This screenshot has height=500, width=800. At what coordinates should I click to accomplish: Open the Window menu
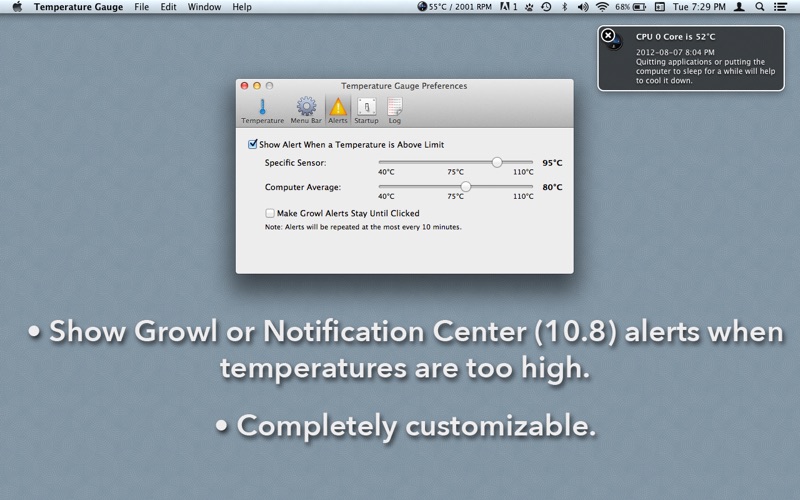click(x=204, y=7)
